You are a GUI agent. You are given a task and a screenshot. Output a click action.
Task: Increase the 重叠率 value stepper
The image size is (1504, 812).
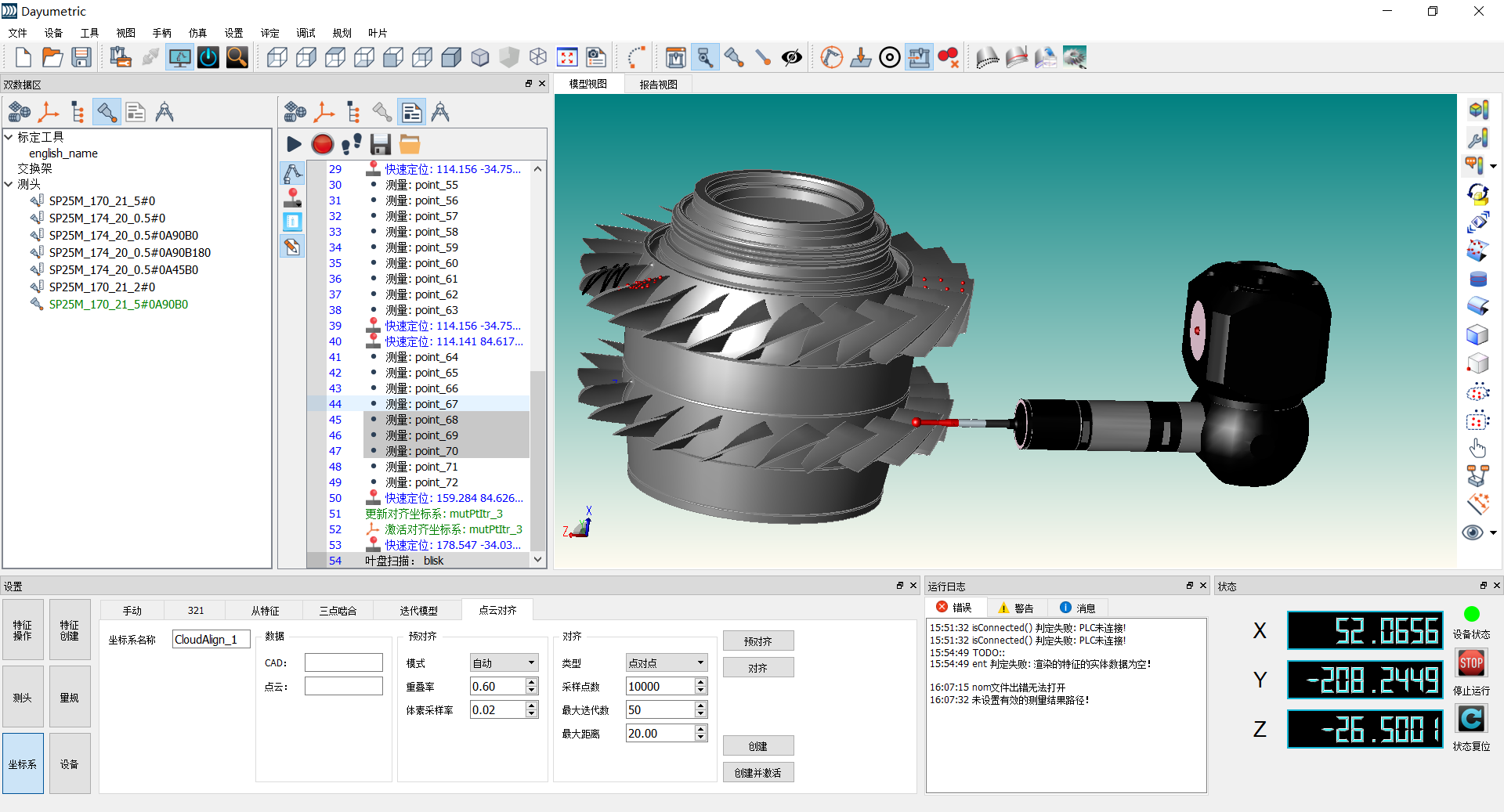(532, 682)
